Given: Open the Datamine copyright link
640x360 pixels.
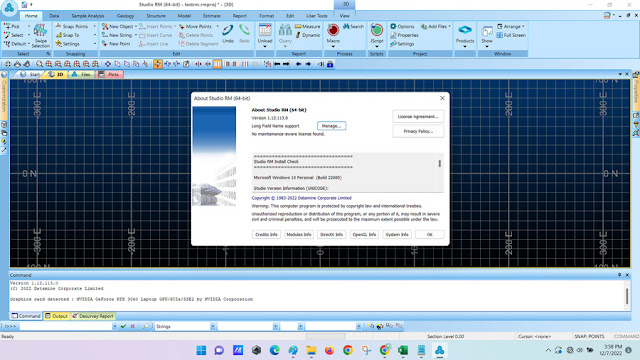Looking at the screenshot, I should (302, 198).
